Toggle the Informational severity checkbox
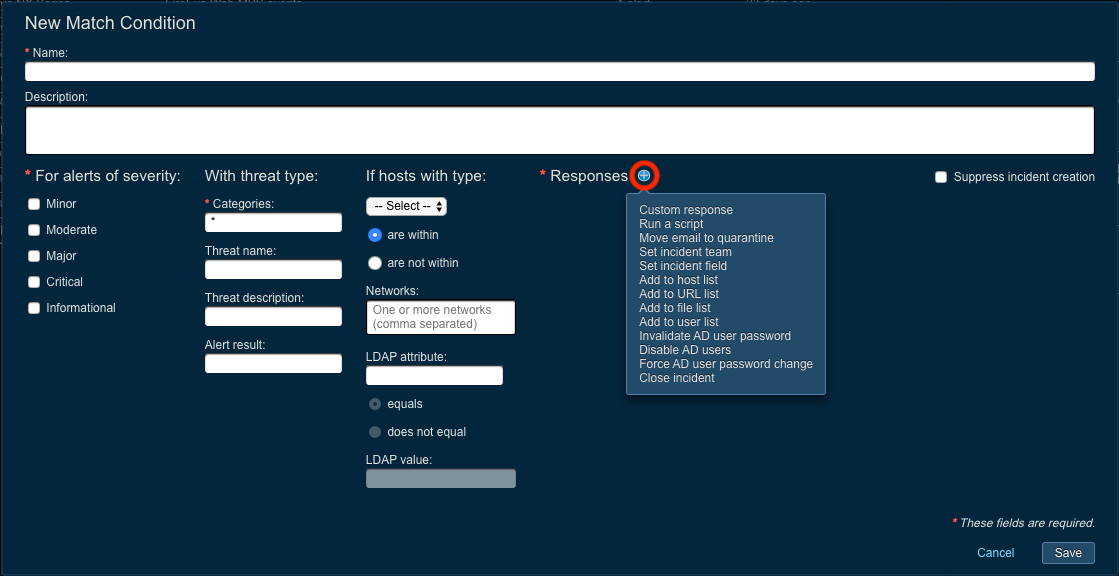 [34, 308]
